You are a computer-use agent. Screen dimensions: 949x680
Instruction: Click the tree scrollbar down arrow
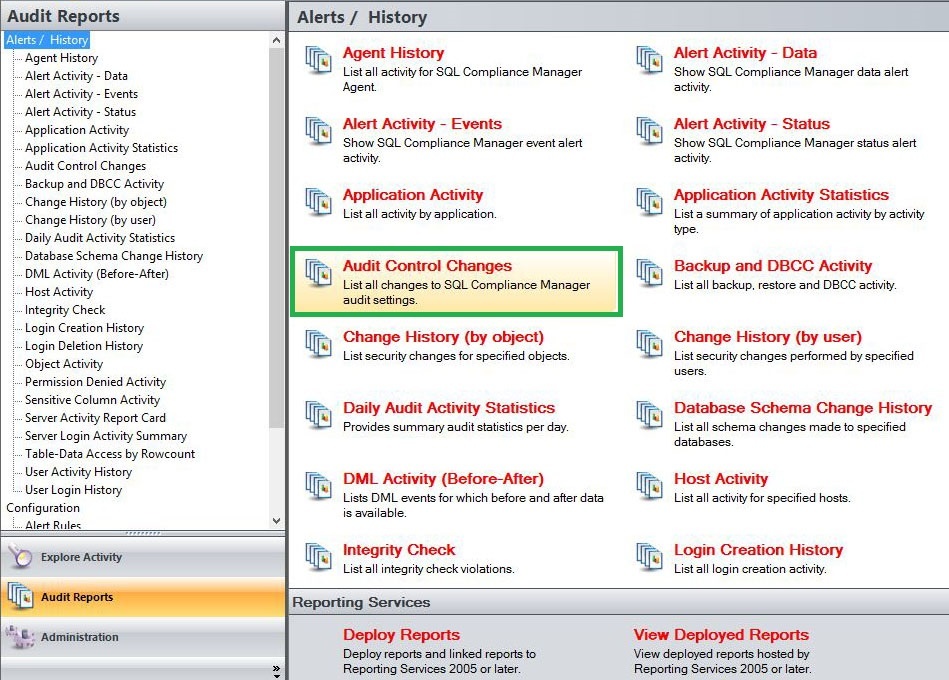277,521
